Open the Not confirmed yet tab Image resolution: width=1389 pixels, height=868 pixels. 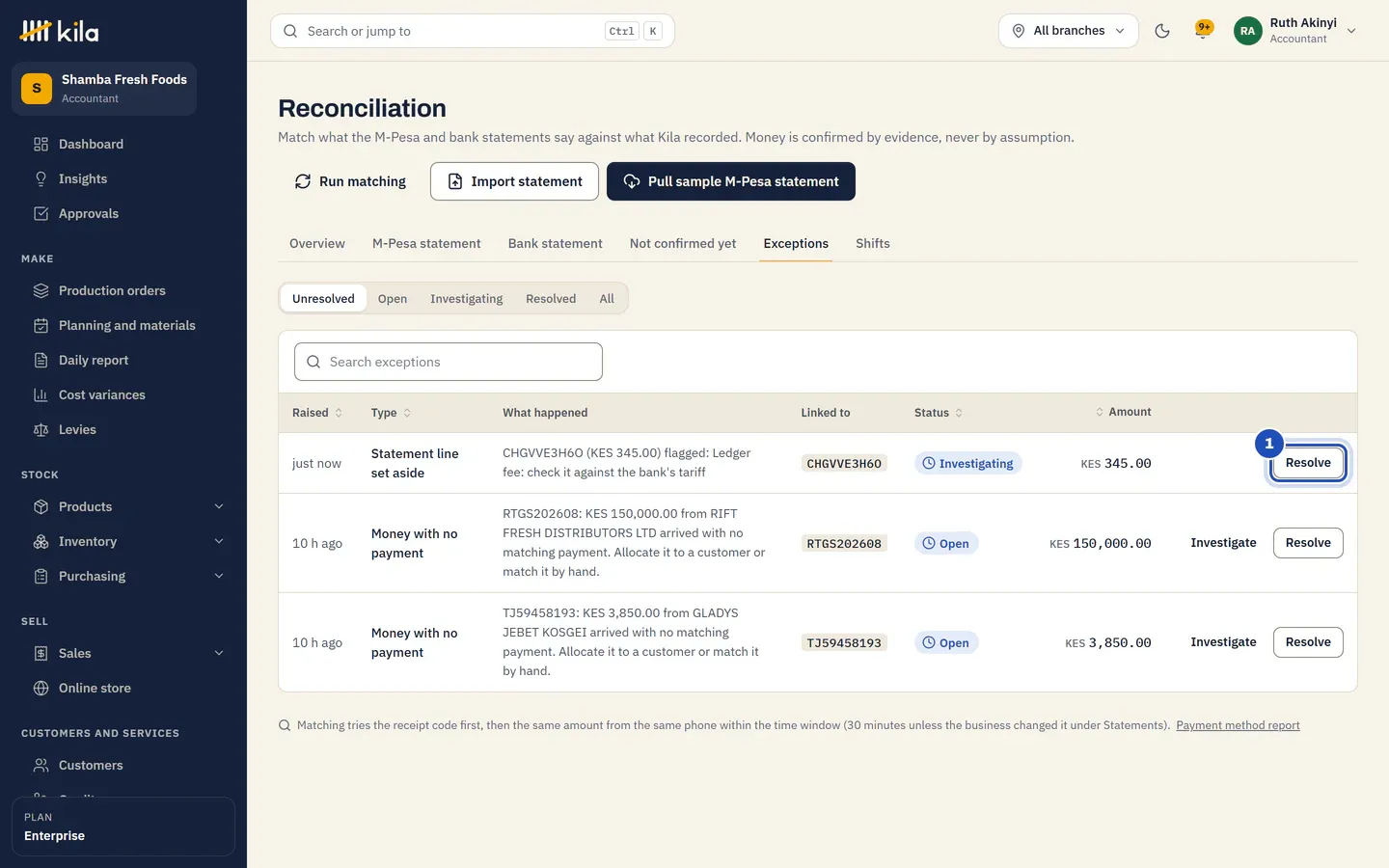pos(683,243)
